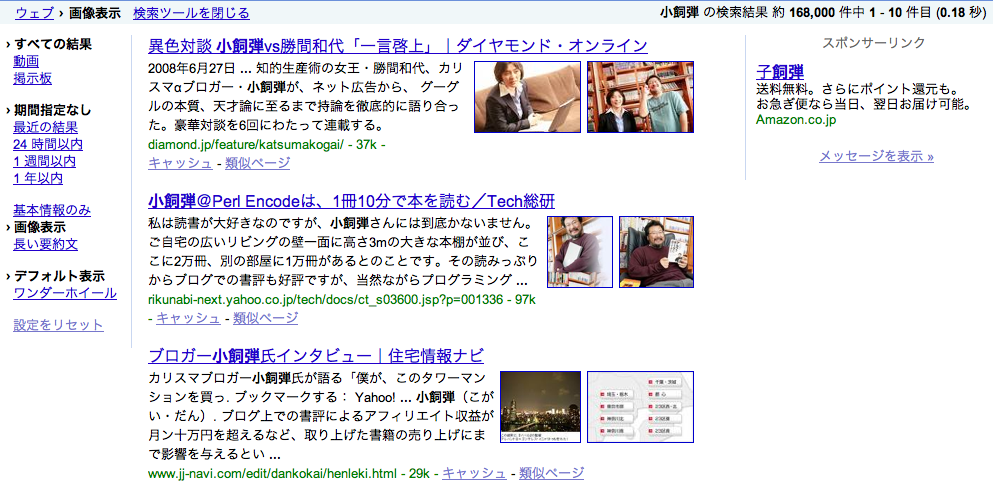Click 設定をリセット link

(x=58, y=325)
